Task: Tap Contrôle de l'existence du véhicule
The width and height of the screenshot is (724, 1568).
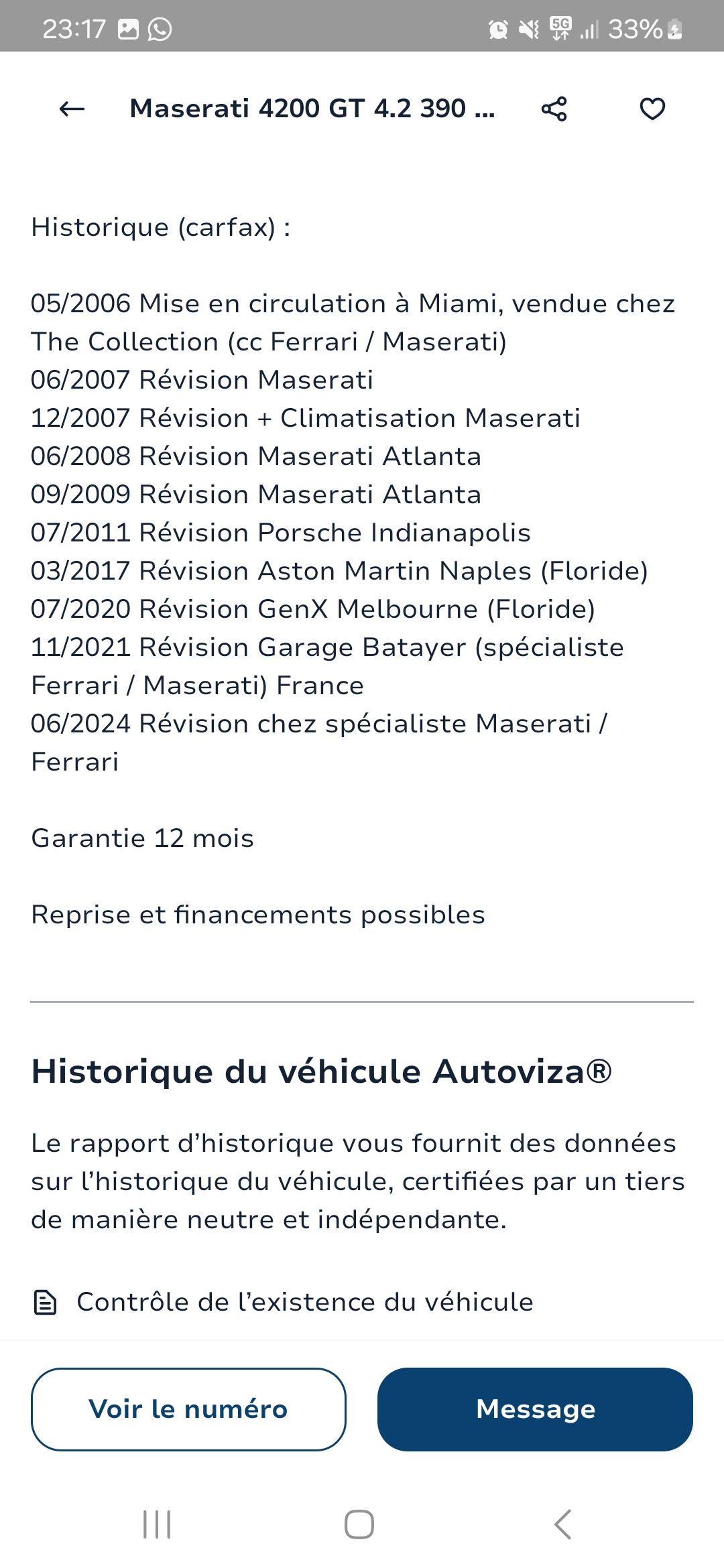Action: (x=305, y=1302)
